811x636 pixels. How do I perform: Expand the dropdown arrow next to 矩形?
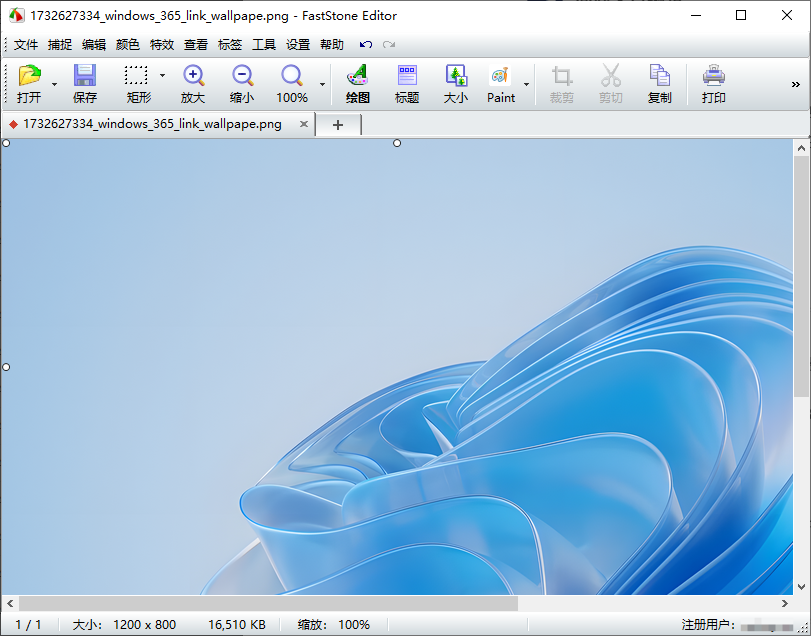click(x=162, y=76)
